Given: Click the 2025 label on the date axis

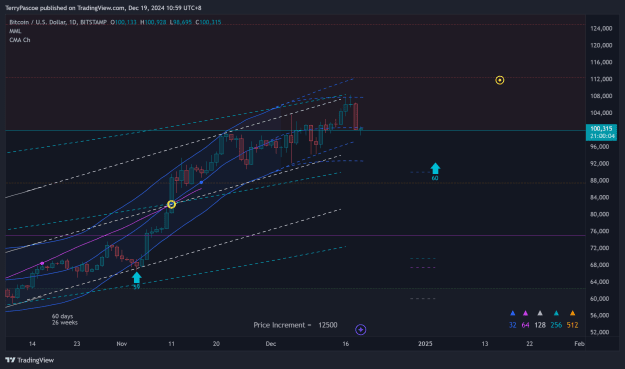Looking at the screenshot, I should click(x=425, y=344).
